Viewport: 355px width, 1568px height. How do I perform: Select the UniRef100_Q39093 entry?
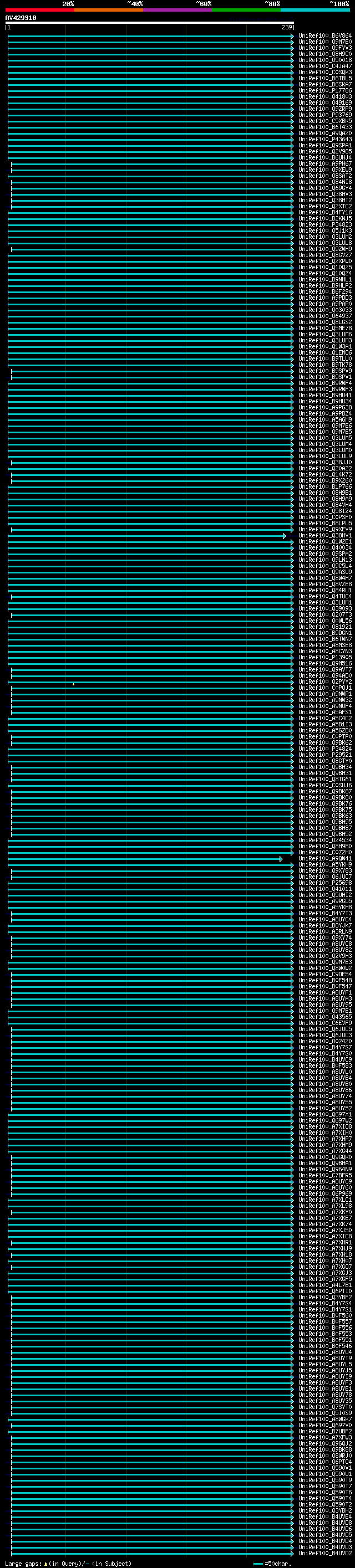tap(325, 609)
